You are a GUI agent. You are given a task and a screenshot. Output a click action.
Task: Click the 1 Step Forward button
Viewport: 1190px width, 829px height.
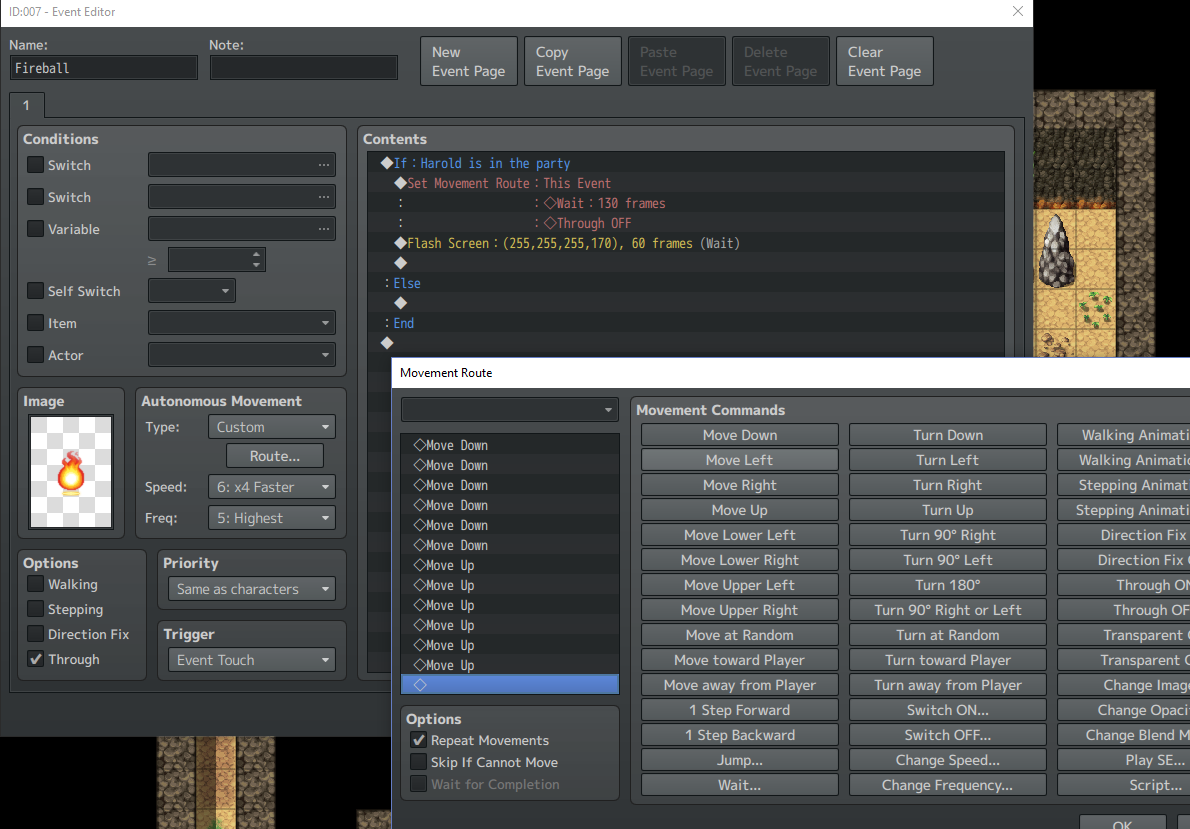click(739, 710)
